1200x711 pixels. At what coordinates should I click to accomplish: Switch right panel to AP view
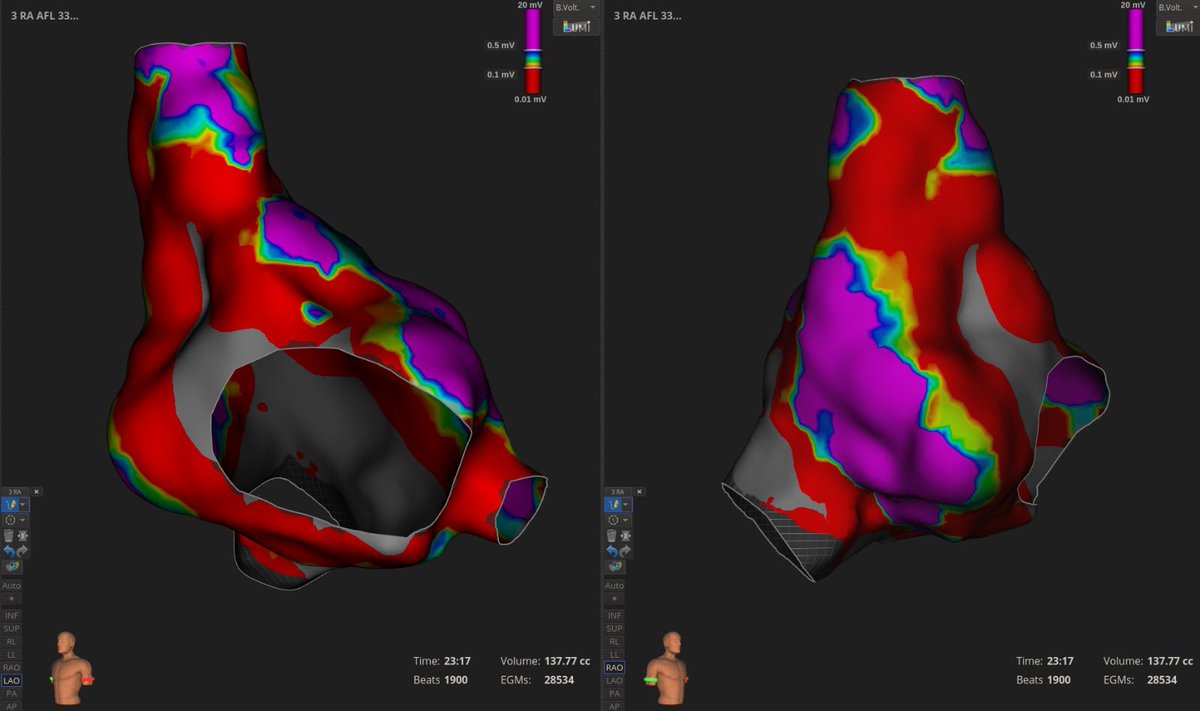coord(614,705)
